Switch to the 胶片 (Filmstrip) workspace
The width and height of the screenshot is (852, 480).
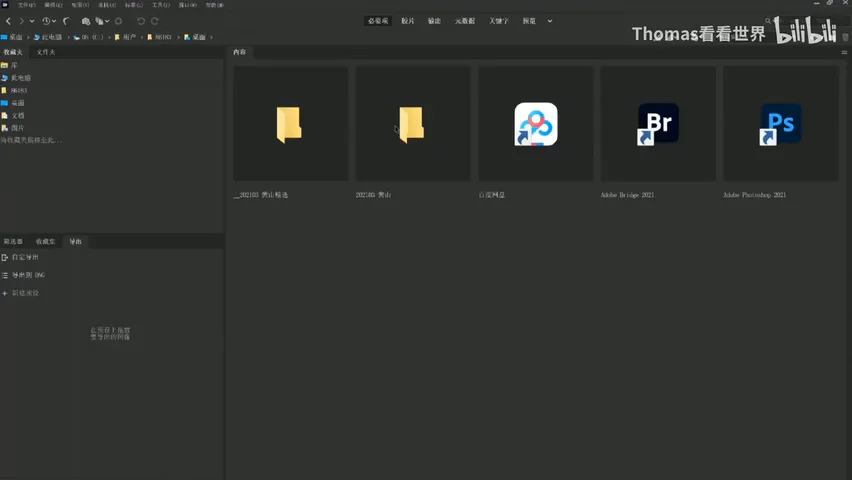click(408, 21)
